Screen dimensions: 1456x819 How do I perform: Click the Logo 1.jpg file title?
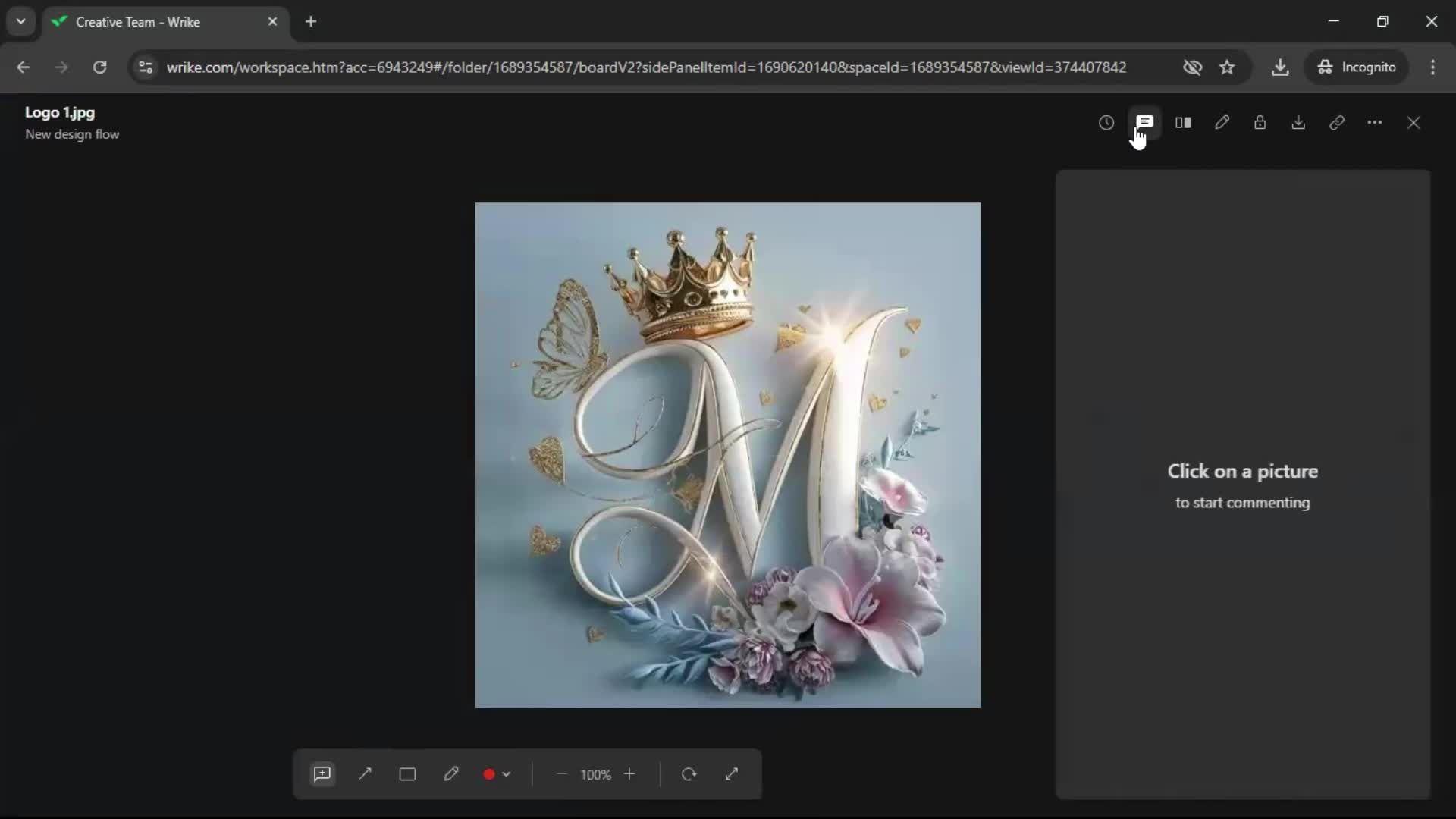(x=60, y=112)
